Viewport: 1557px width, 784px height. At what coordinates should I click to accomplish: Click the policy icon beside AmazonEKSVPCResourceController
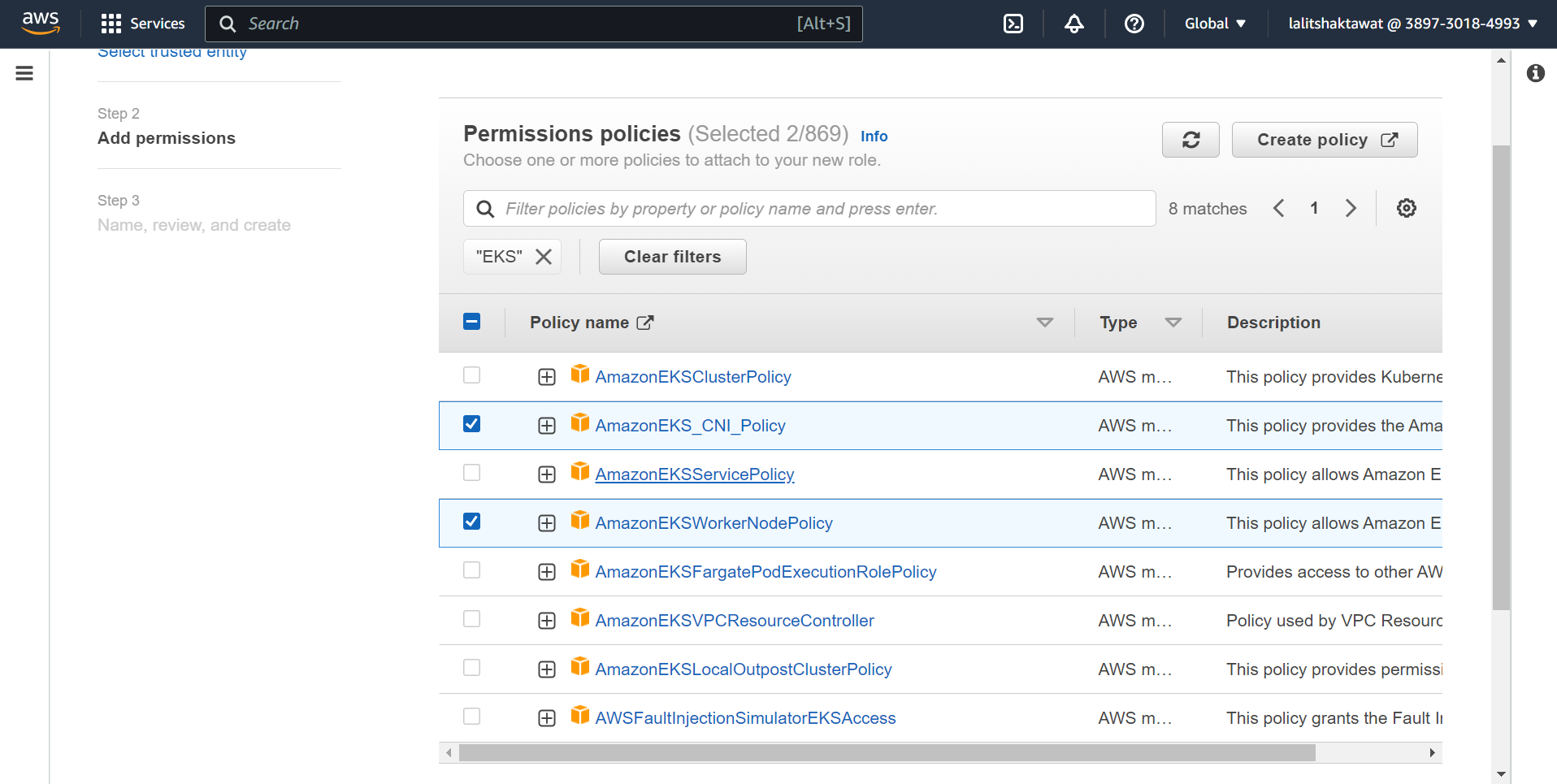click(580, 617)
